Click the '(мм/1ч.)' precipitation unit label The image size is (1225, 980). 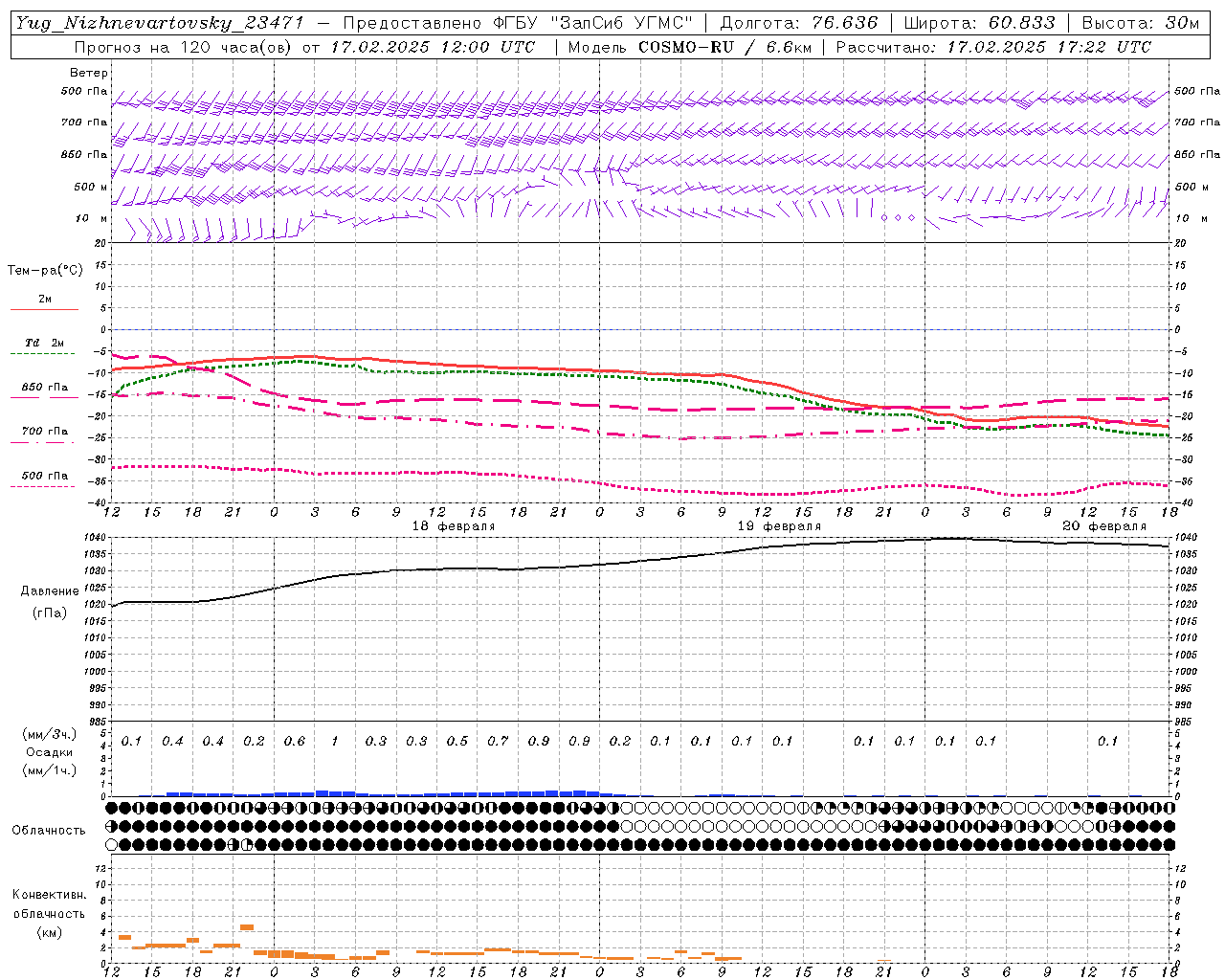[50, 770]
